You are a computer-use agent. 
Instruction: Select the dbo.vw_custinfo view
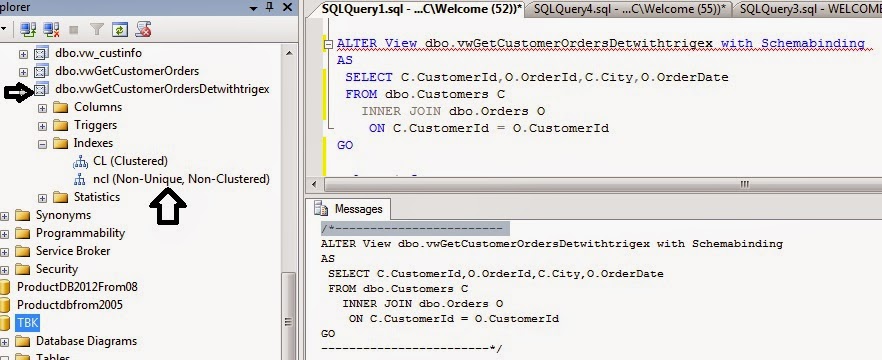pyautogui.click(x=98, y=53)
